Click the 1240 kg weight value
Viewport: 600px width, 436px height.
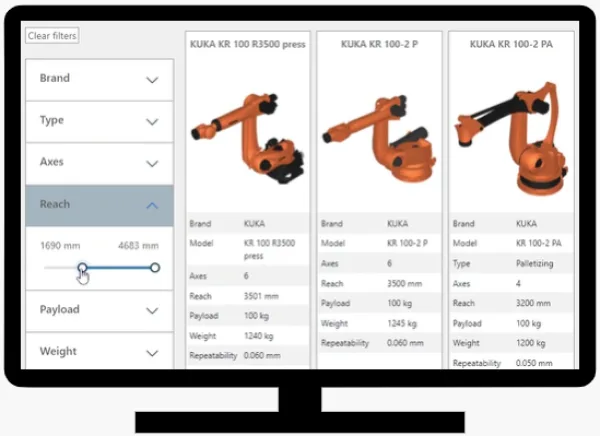(259, 336)
